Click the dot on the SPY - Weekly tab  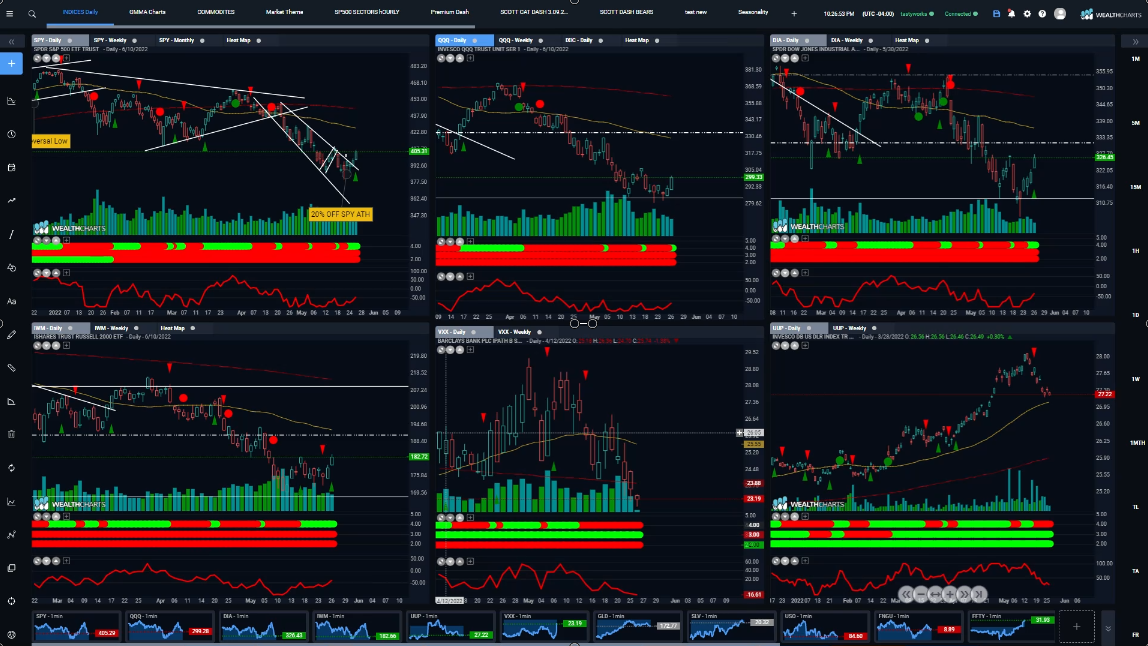coord(134,41)
